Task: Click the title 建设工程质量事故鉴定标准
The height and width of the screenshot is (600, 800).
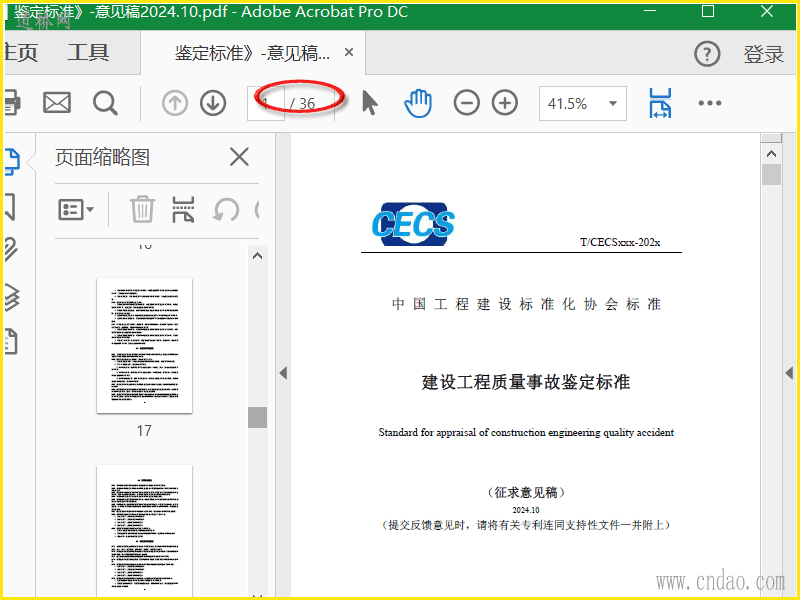Action: (x=526, y=382)
